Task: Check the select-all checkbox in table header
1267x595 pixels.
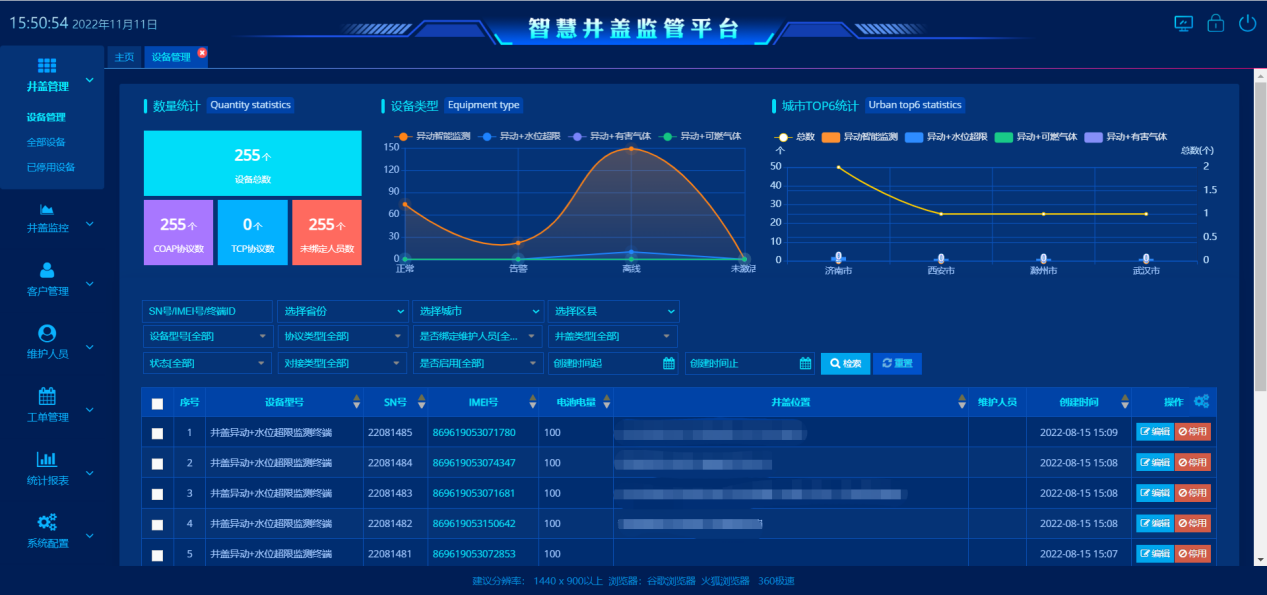Action: click(157, 403)
